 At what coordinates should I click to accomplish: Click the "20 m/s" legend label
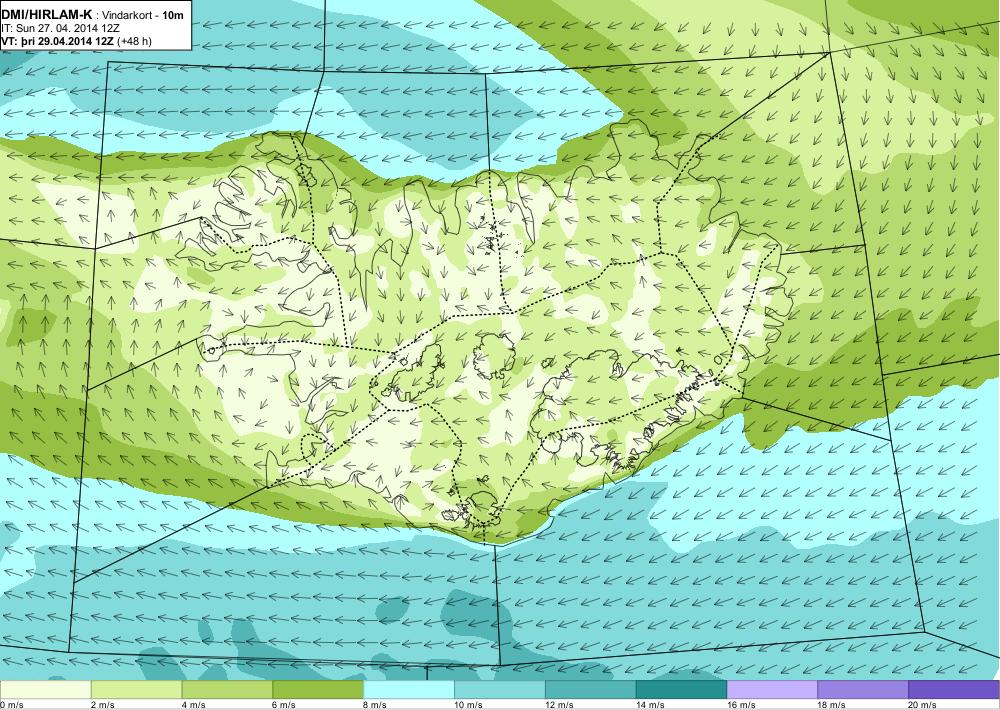(922, 705)
